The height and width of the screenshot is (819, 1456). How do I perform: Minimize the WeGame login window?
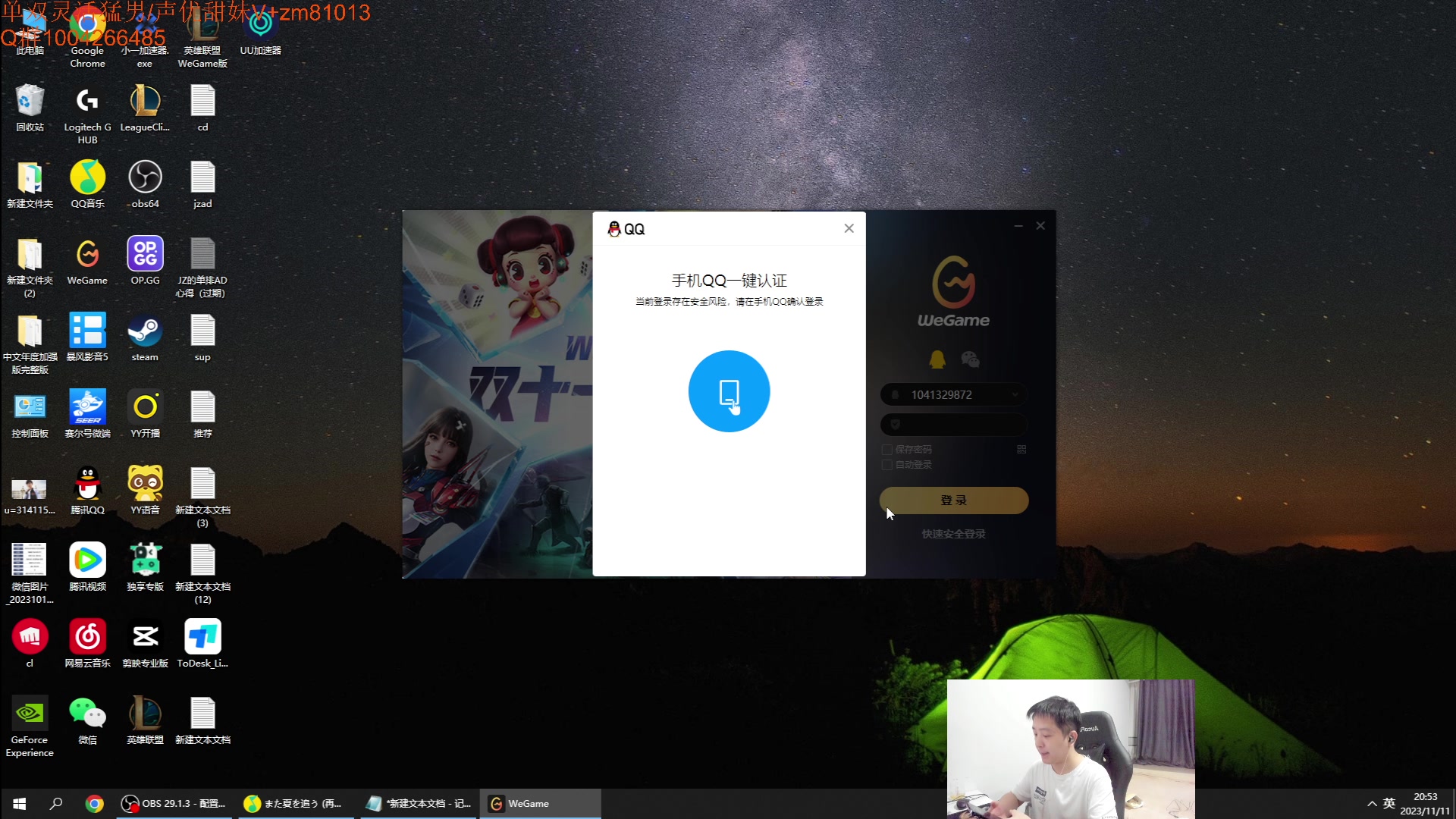[x=1018, y=226]
